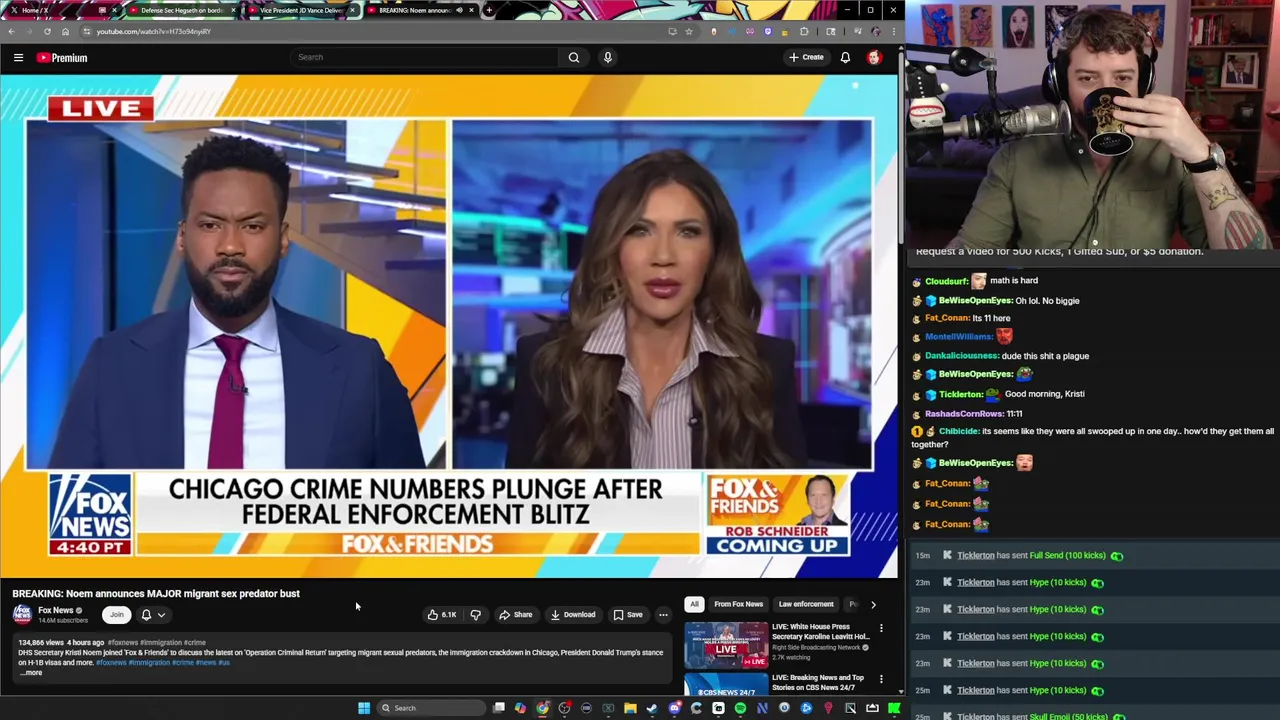
Task: Click chat username Chibicide
Action: coord(959,431)
